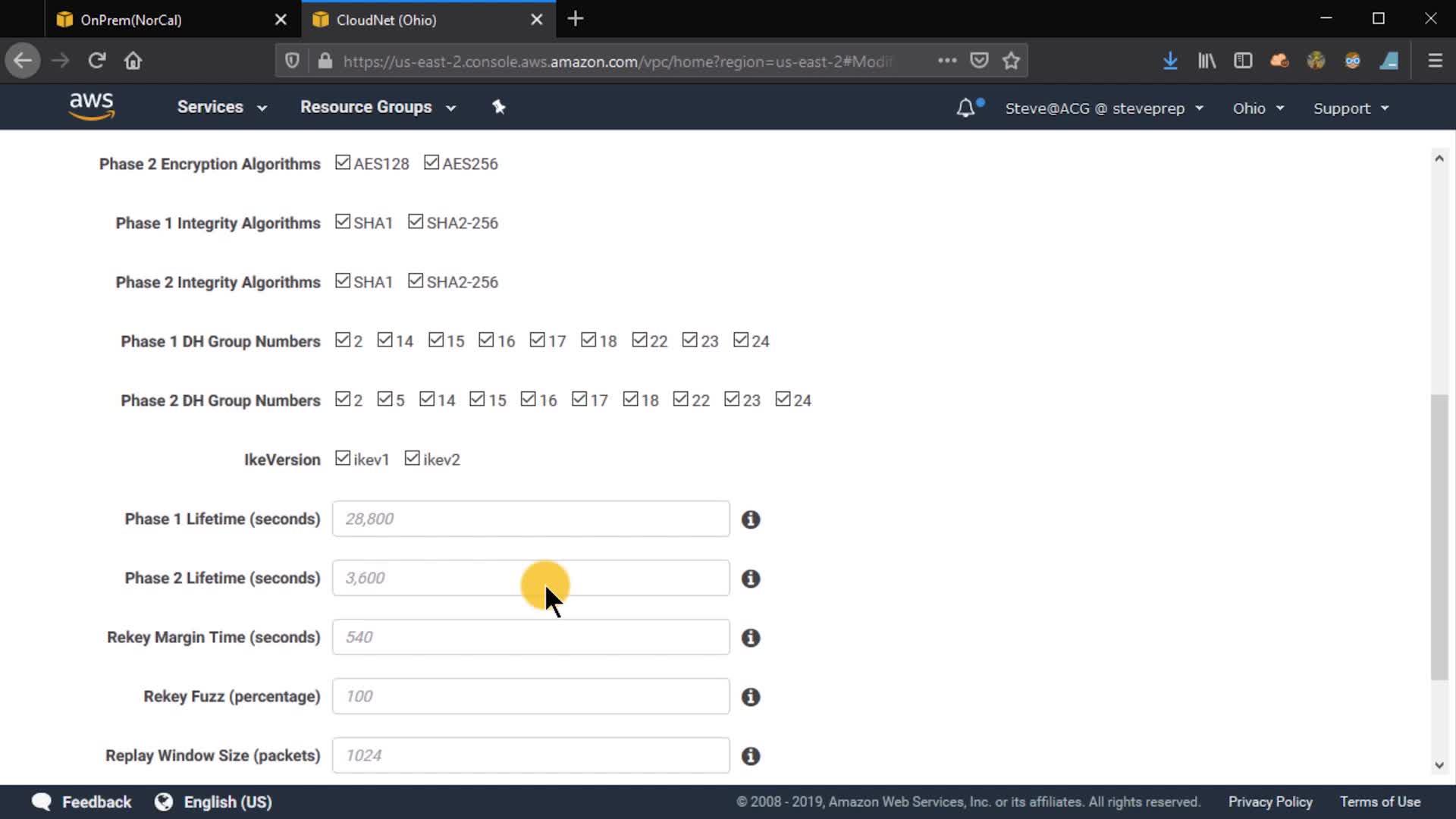Viewport: 1456px width, 819px height.
Task: Show info for Rekey Fuzz percentage
Action: tap(751, 697)
